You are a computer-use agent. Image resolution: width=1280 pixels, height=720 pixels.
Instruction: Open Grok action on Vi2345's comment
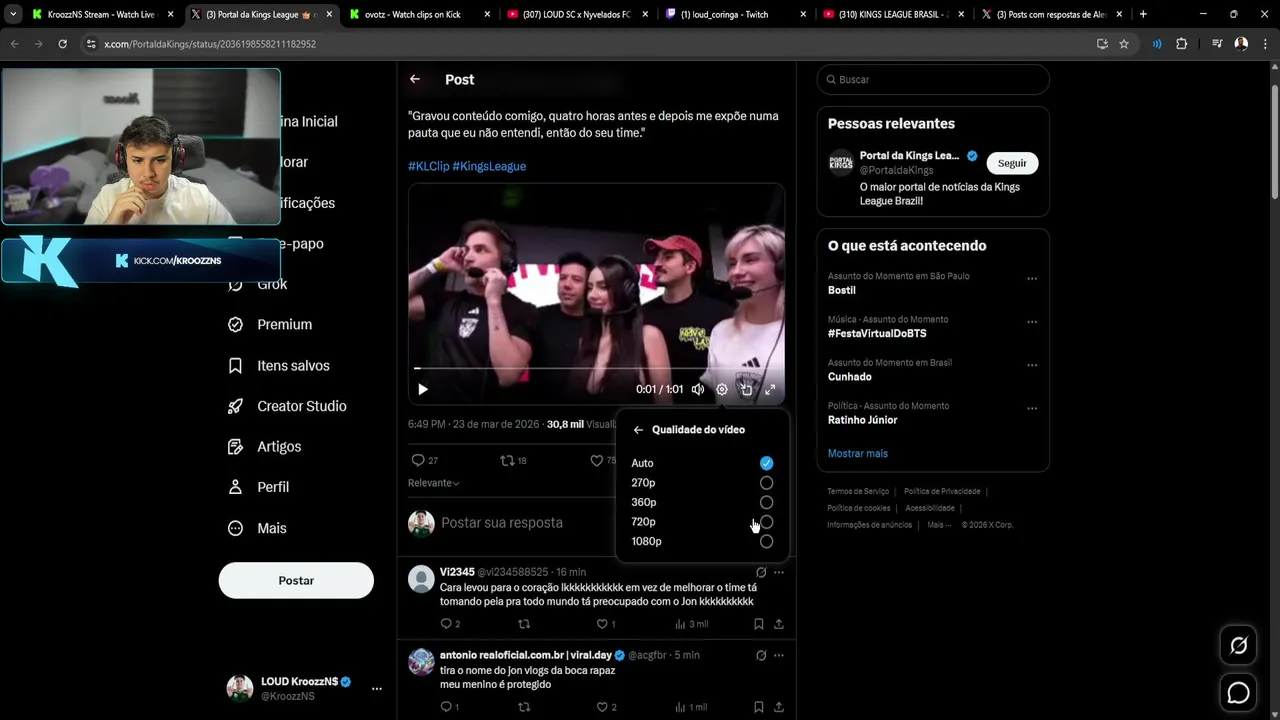click(761, 572)
